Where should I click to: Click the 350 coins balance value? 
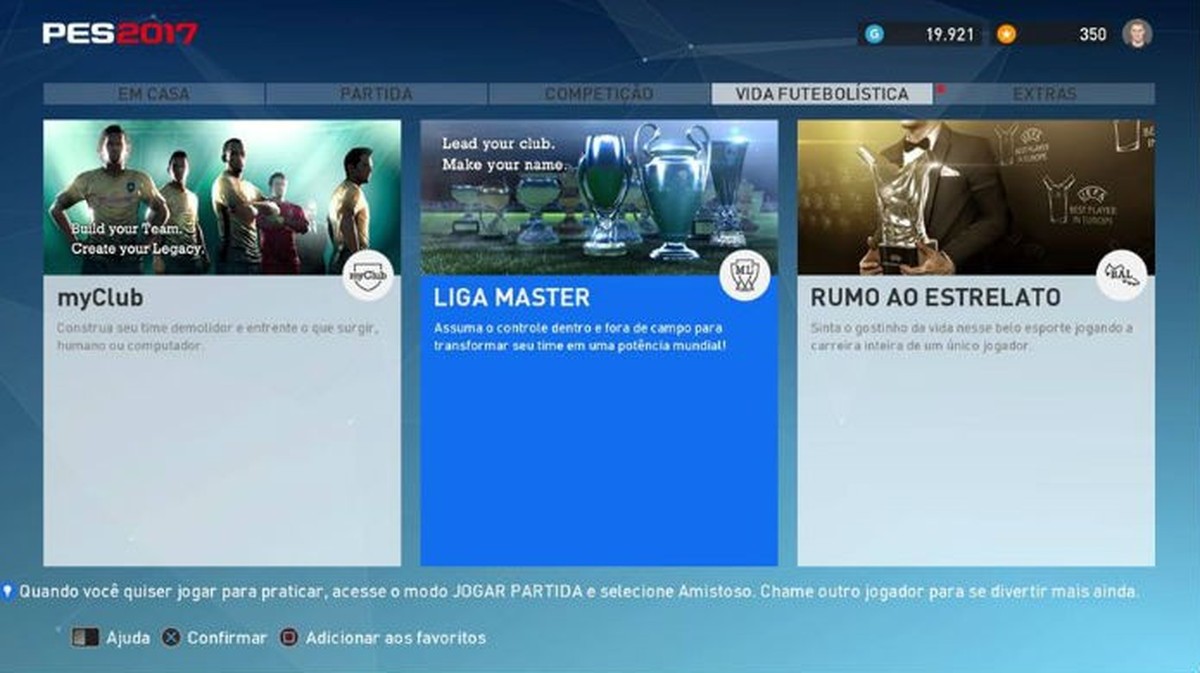tap(1093, 34)
